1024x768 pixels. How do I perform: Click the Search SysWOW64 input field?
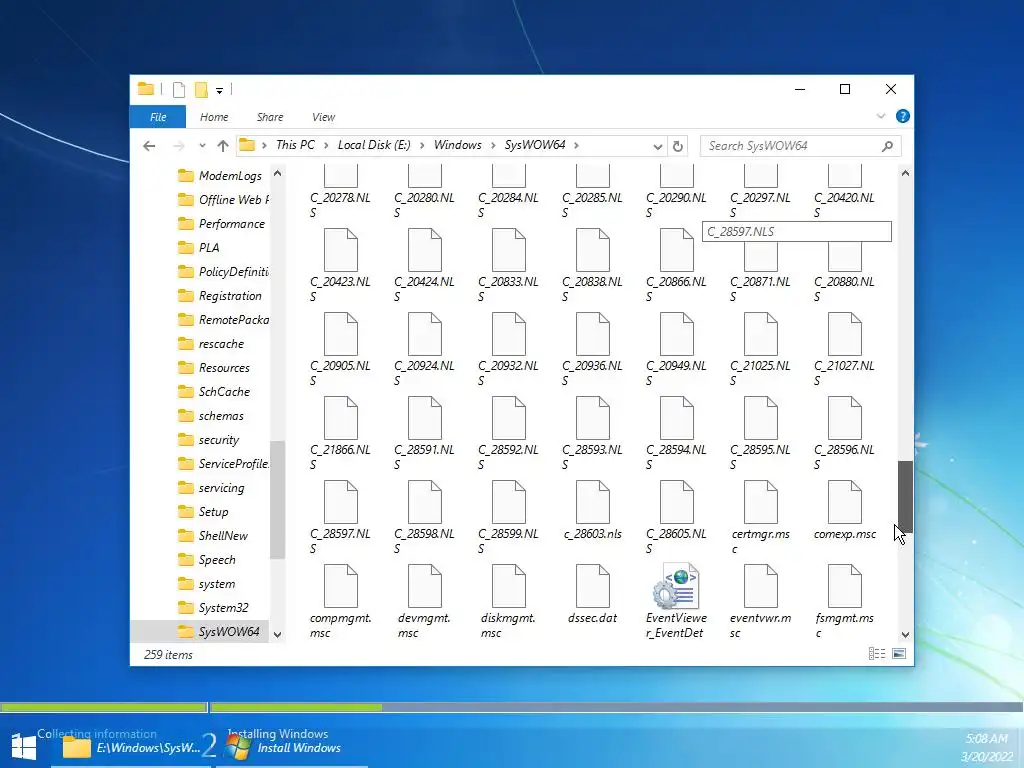coord(792,146)
